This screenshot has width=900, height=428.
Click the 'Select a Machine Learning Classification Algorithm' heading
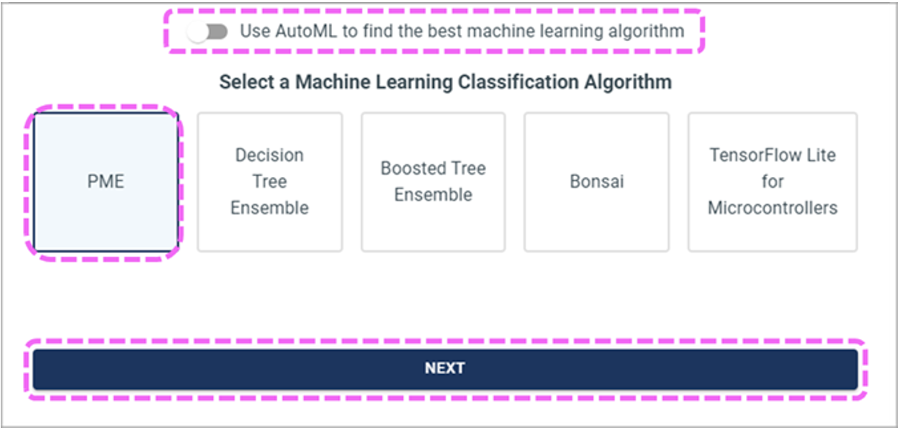[445, 81]
